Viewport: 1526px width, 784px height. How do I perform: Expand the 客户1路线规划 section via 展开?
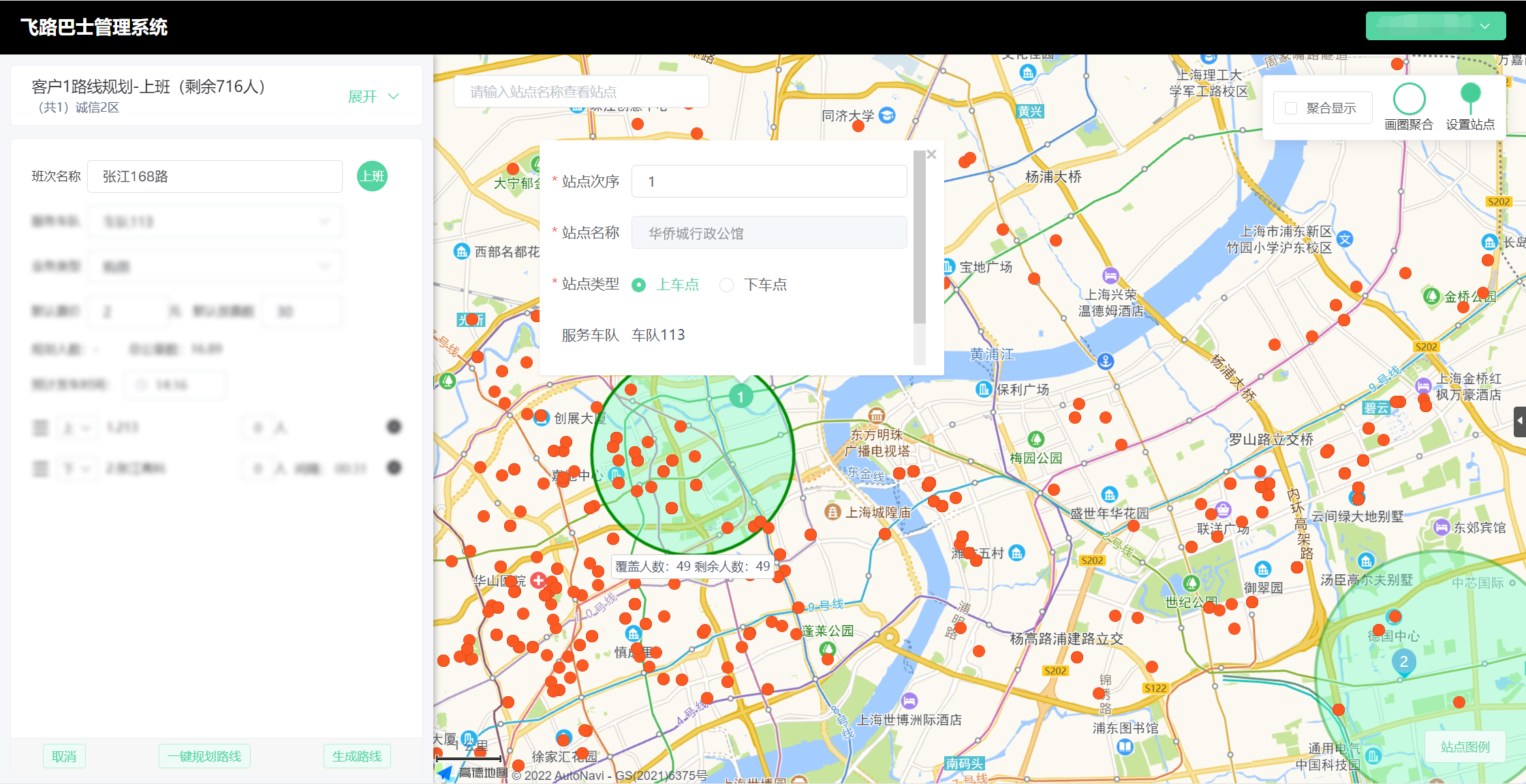click(x=373, y=97)
